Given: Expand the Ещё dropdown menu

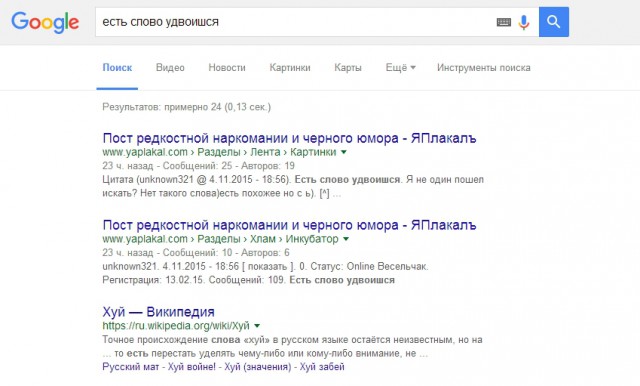Looking at the screenshot, I should click(400, 68).
